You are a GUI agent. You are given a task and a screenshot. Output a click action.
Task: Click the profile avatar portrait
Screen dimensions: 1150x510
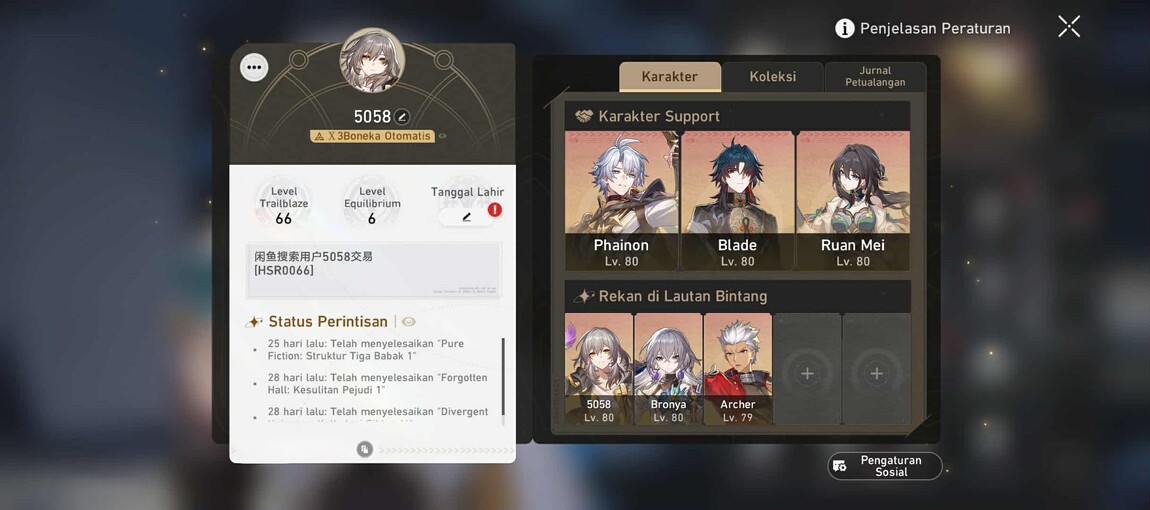[x=373, y=61]
